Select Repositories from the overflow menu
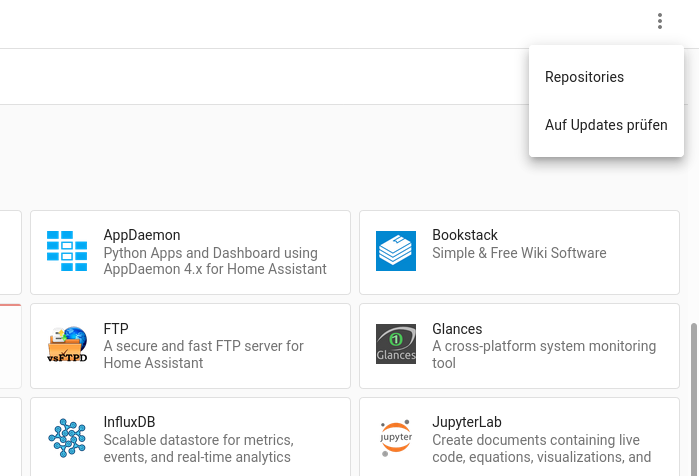 coord(584,77)
